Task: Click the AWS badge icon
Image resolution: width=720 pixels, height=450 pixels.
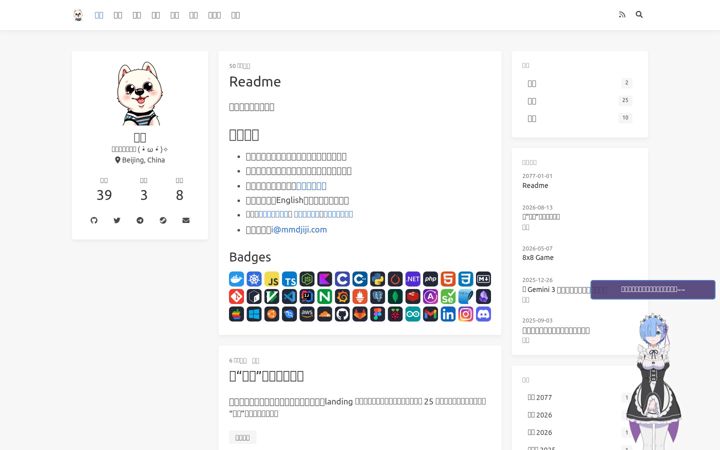Action: pos(307,314)
